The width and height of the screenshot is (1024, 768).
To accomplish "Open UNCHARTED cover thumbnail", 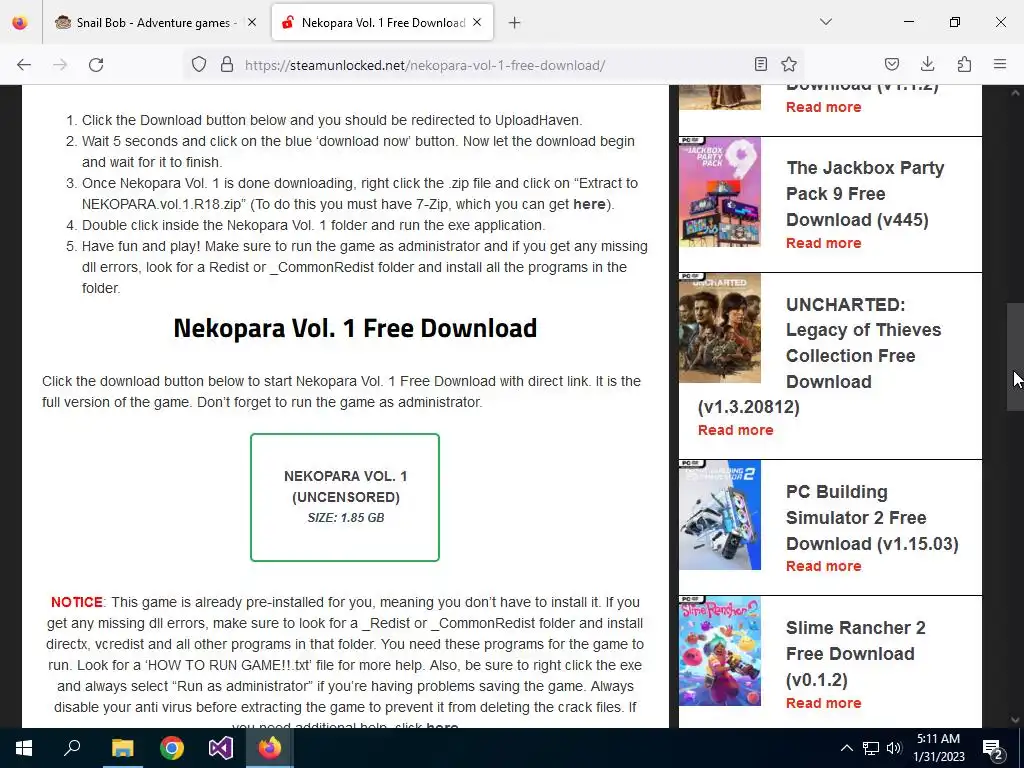I will pyautogui.click(x=720, y=328).
